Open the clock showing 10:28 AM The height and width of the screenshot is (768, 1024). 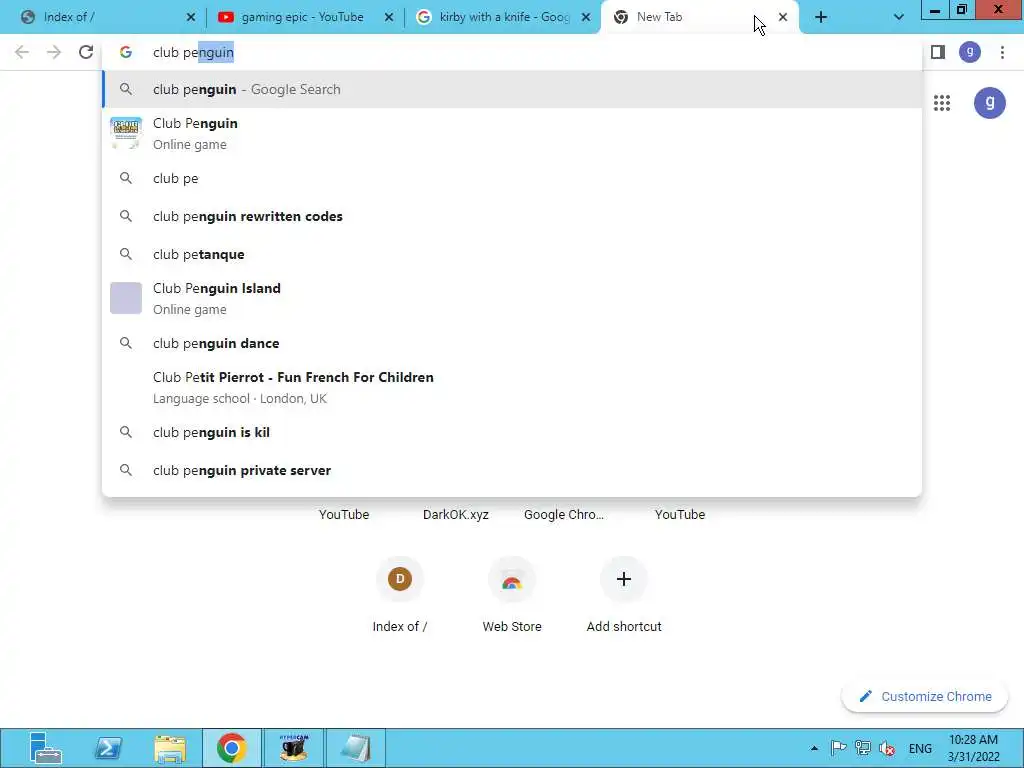pos(974,748)
